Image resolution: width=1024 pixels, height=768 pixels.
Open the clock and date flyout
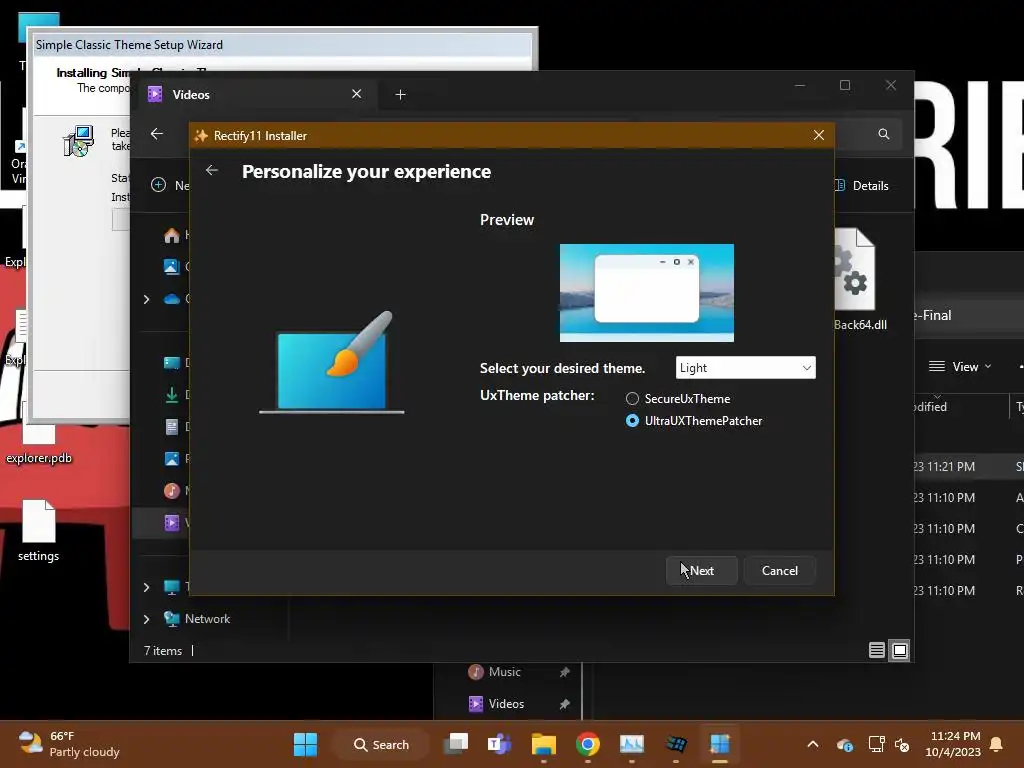tap(953, 744)
